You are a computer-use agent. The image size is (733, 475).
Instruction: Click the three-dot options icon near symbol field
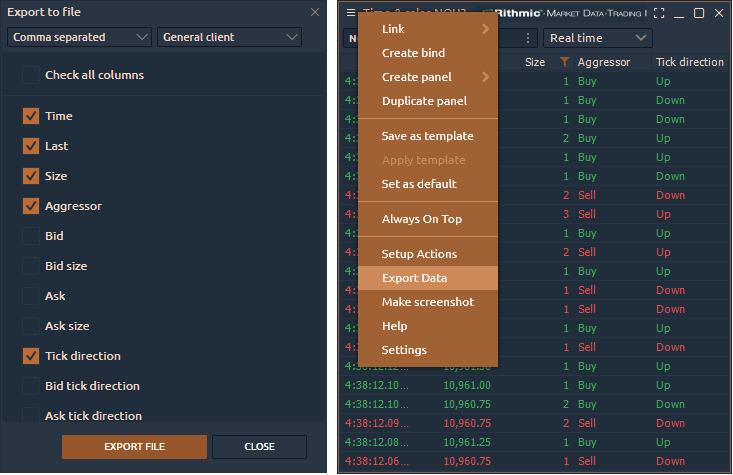[x=528, y=38]
